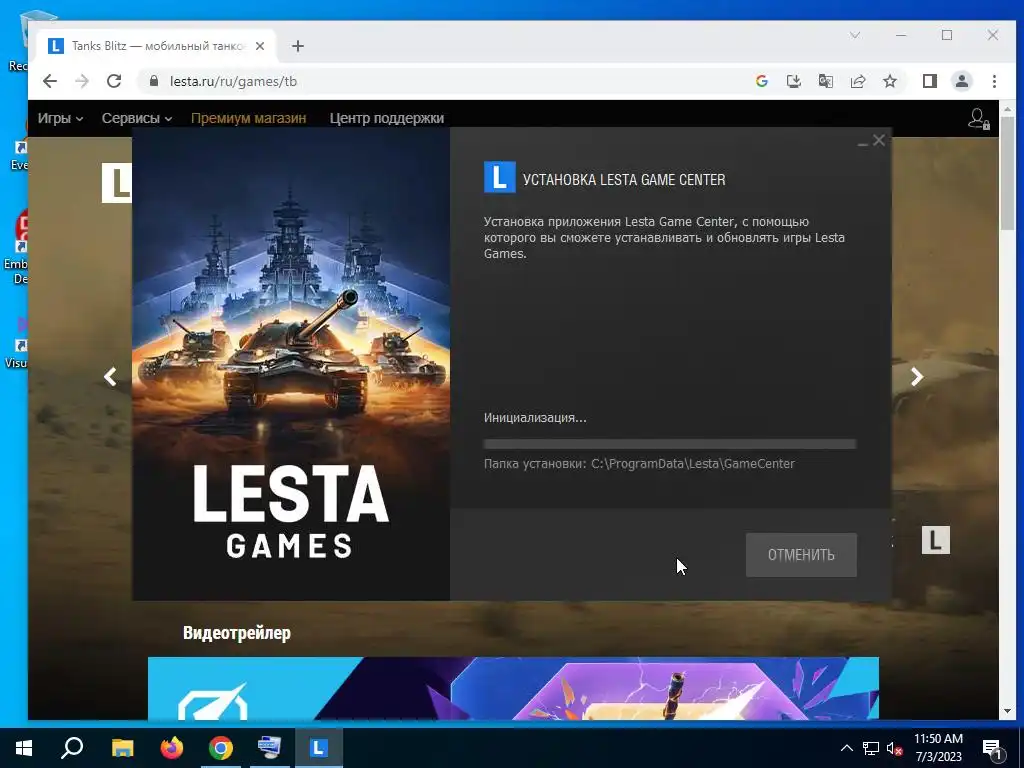Screen dimensions: 1024x768
Task: Open Chrome profile avatar
Action: (962, 81)
